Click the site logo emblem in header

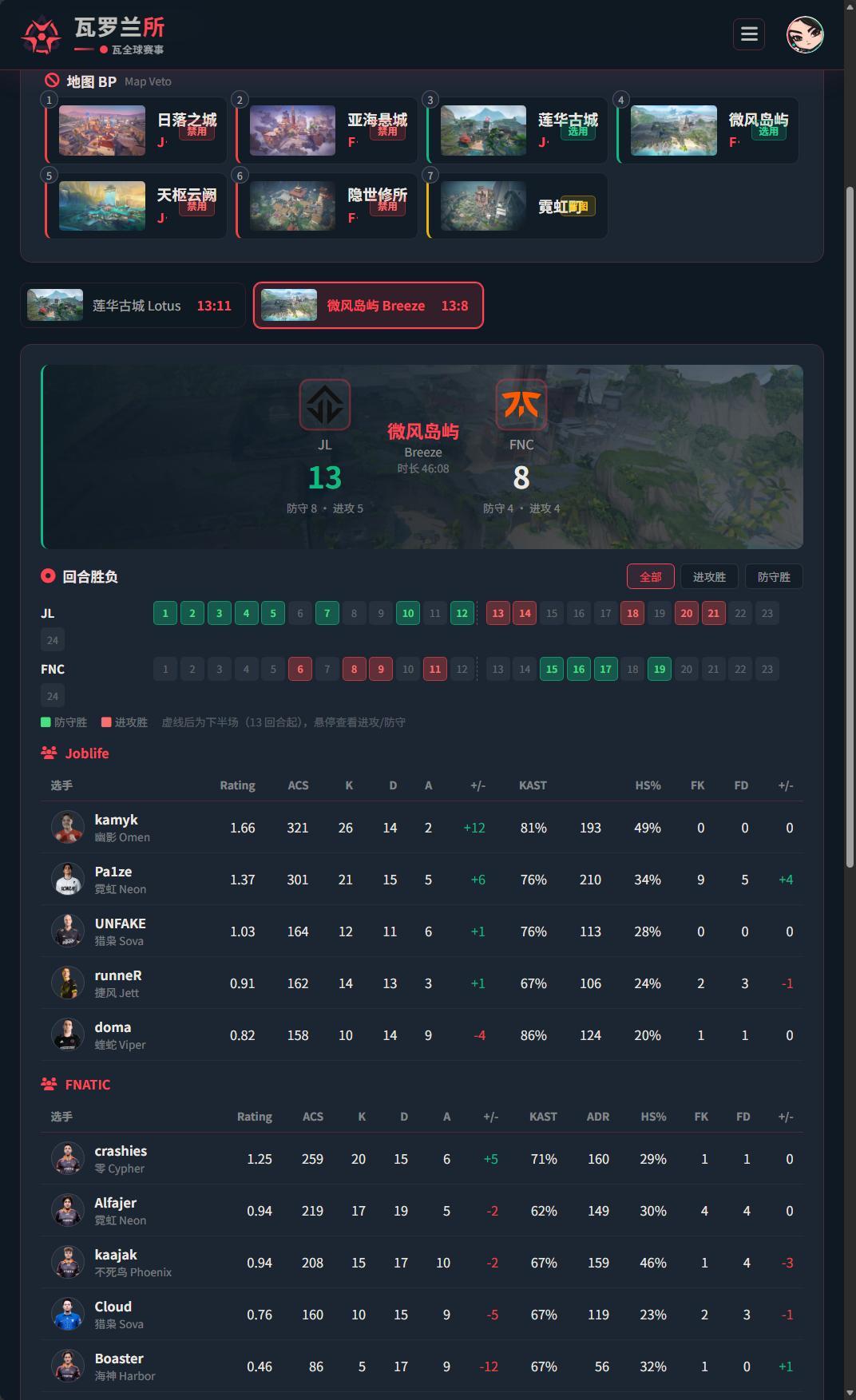coord(42,34)
